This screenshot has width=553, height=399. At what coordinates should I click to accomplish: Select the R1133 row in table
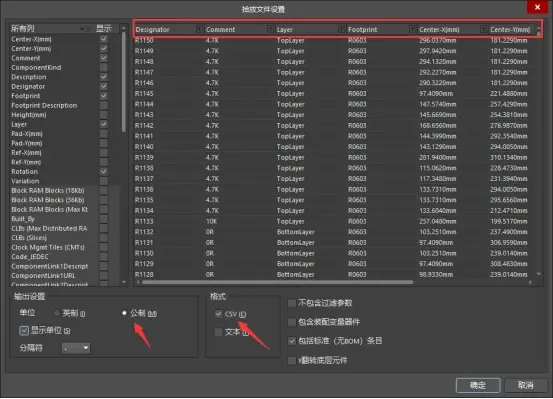pos(334,221)
